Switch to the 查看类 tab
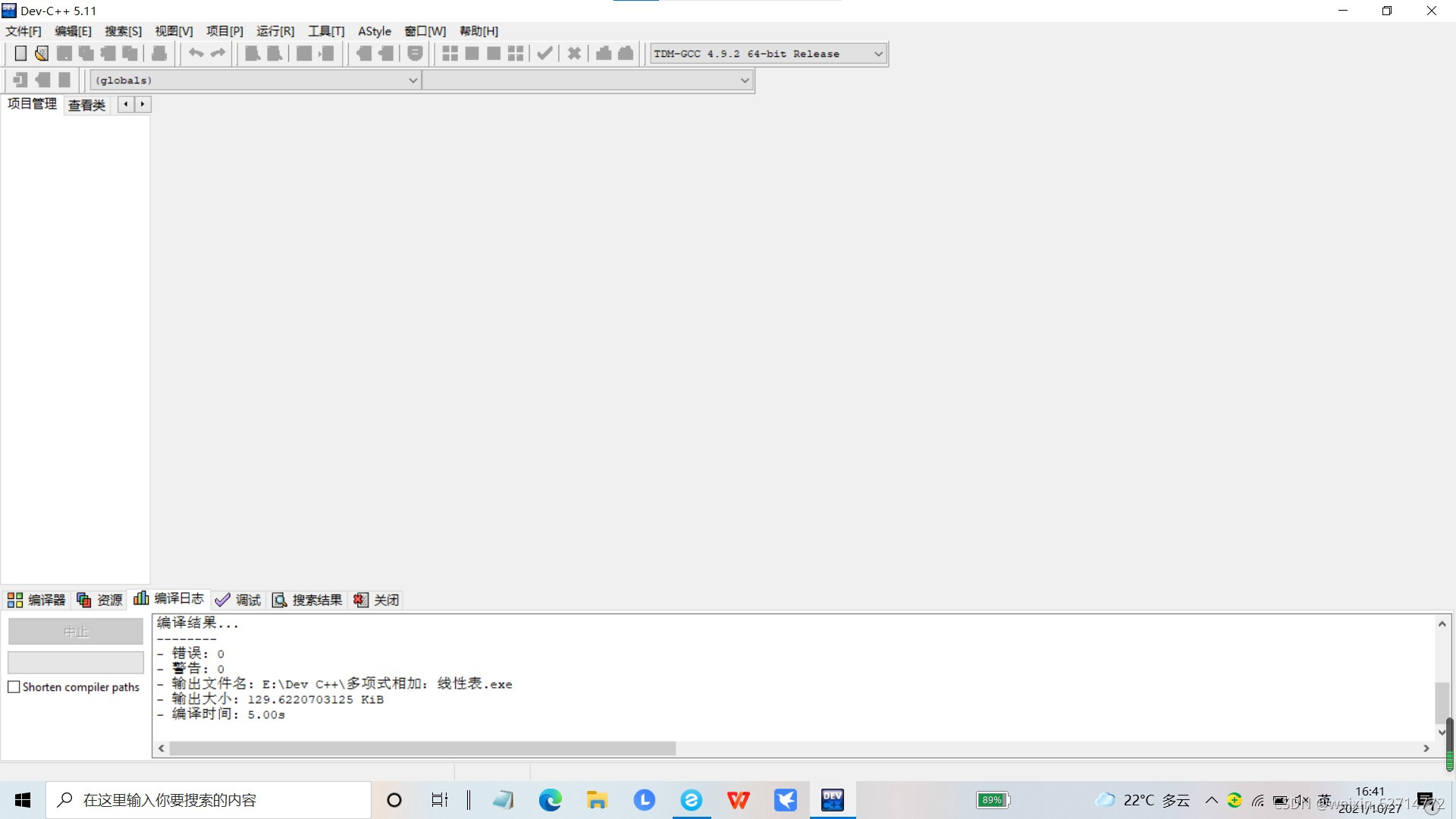The width and height of the screenshot is (1456, 819). point(86,105)
